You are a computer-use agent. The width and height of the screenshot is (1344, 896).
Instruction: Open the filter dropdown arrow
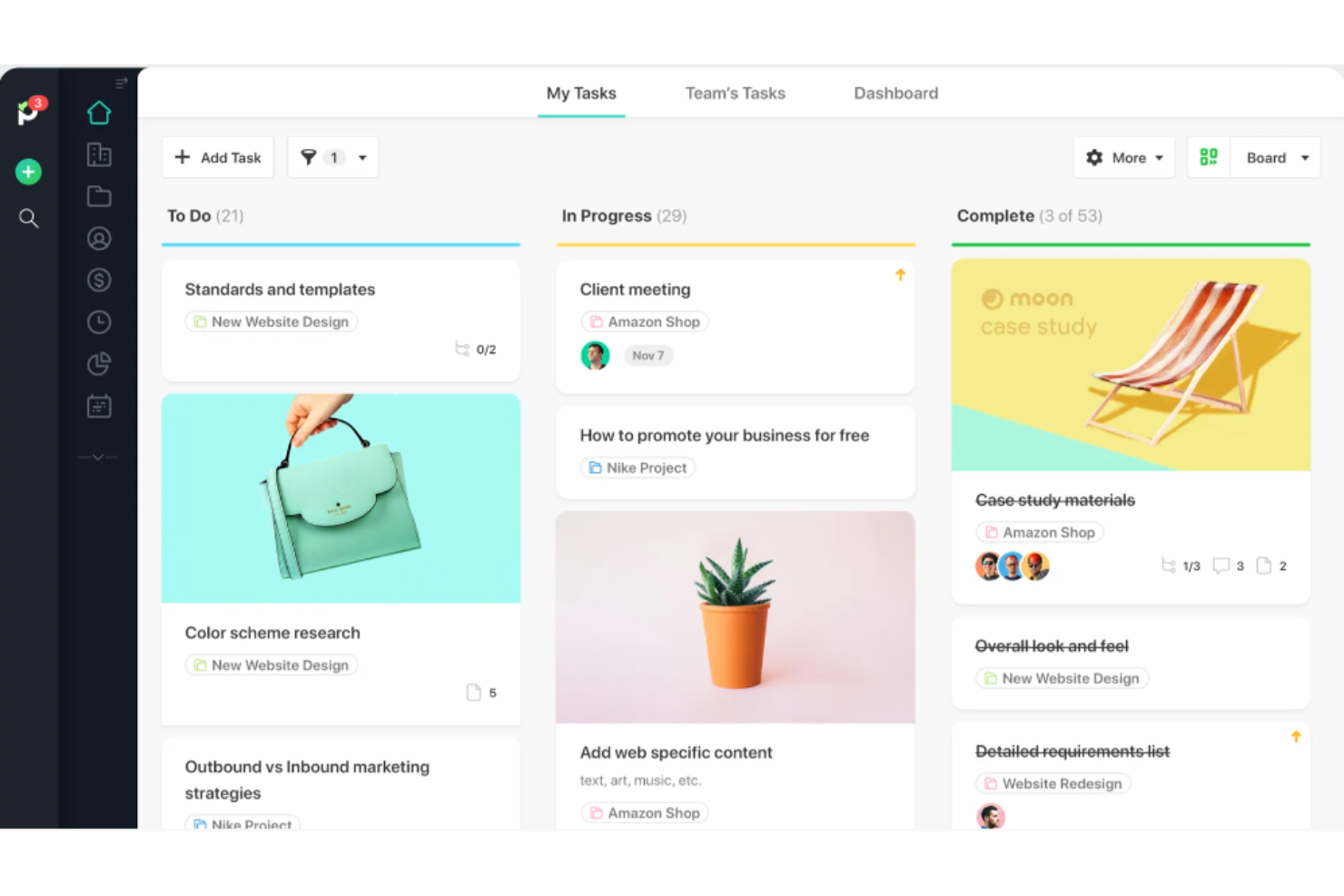[362, 158]
